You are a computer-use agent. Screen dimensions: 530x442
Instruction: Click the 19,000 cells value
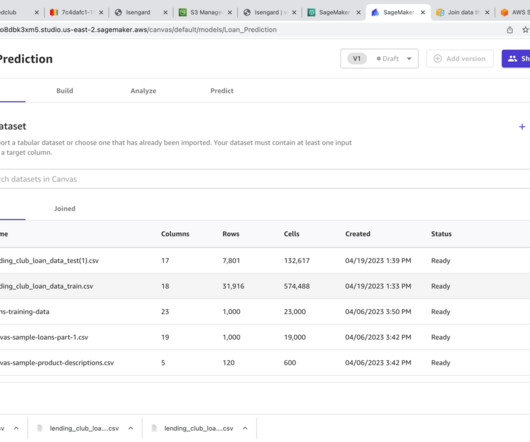click(295, 337)
